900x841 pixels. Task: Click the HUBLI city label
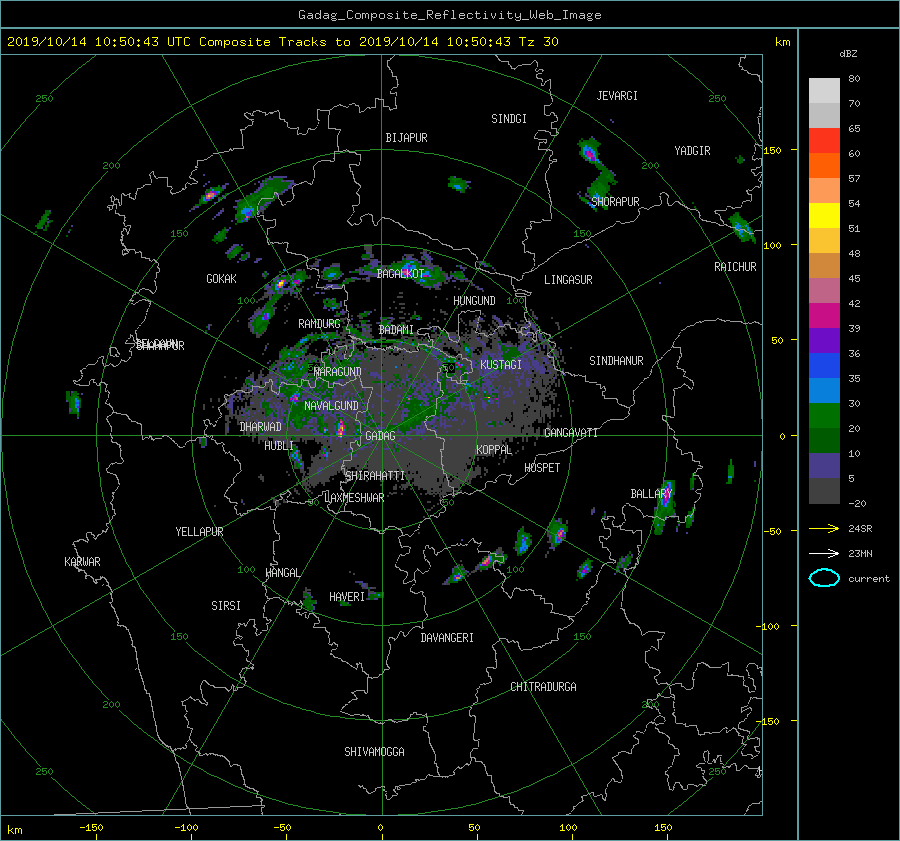[279, 445]
